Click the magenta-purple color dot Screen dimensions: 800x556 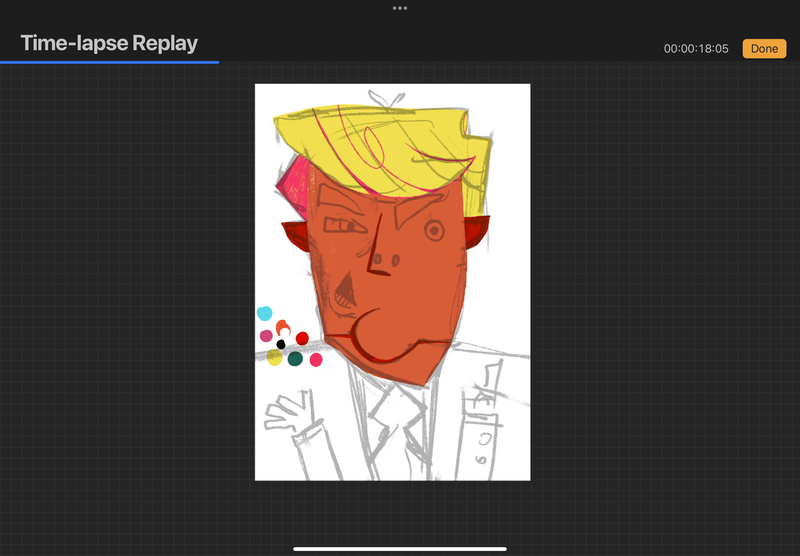coord(266,336)
